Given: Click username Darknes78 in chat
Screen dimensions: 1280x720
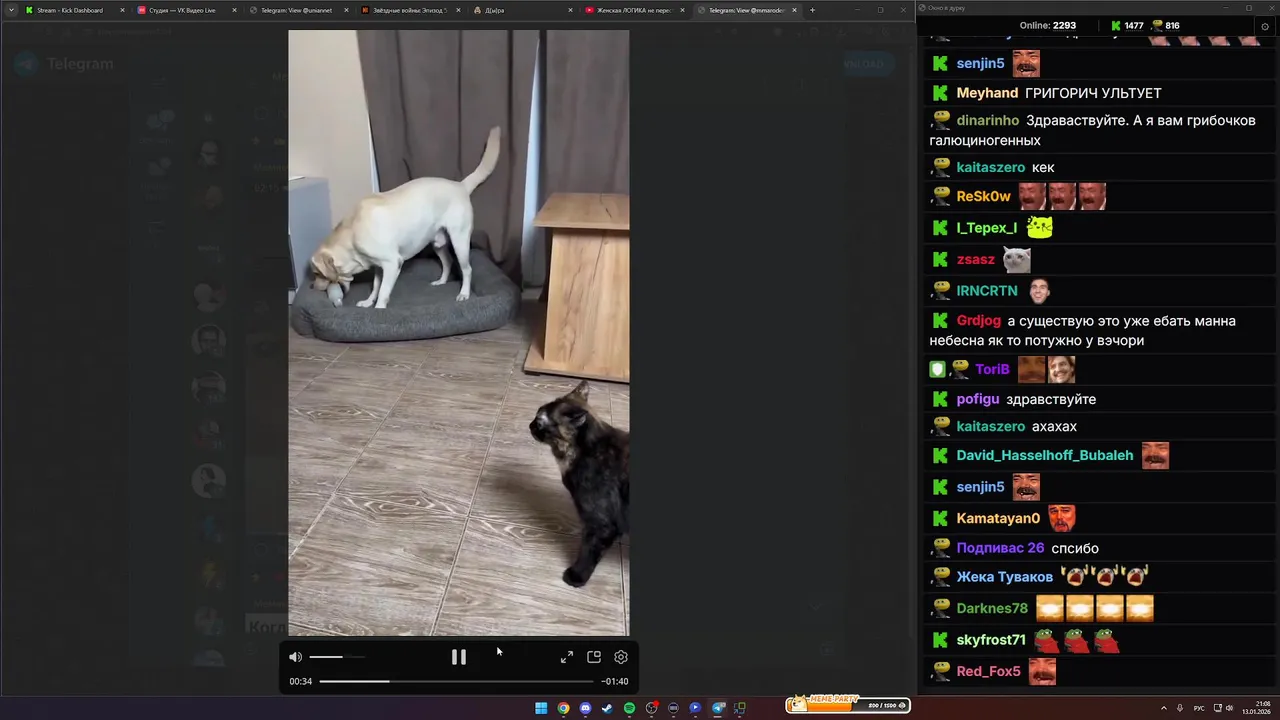Looking at the screenshot, I should (992, 608).
